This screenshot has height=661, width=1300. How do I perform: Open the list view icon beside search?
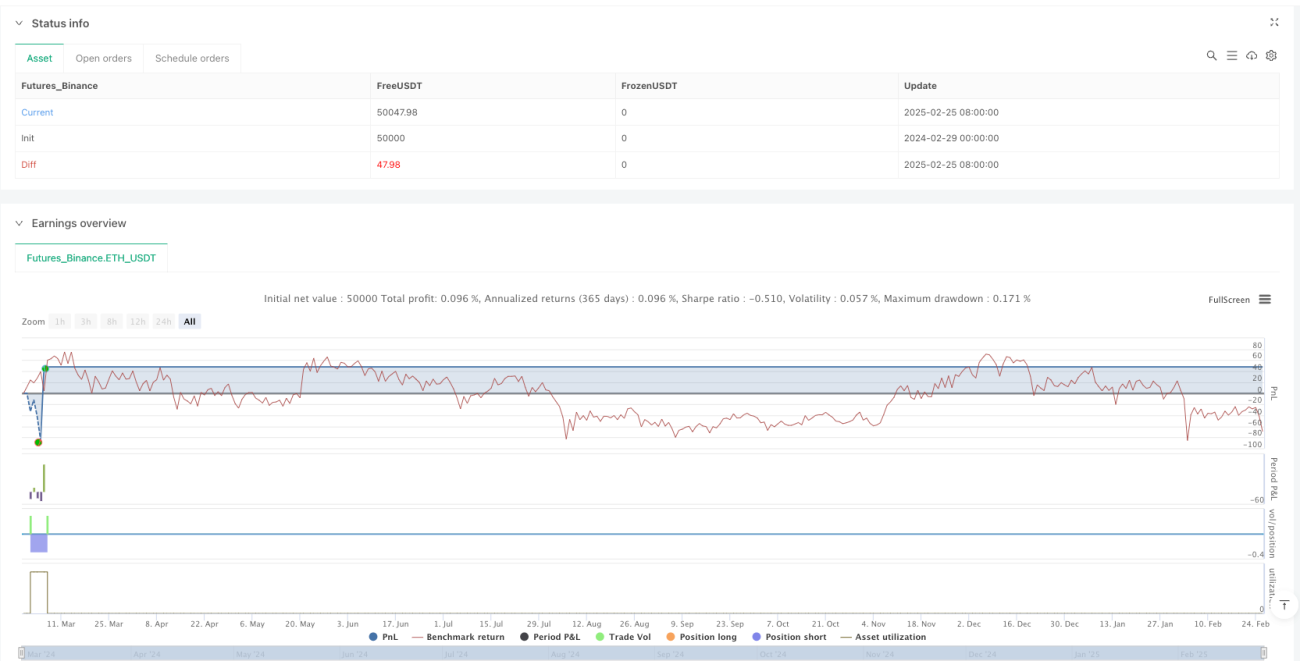[1232, 56]
